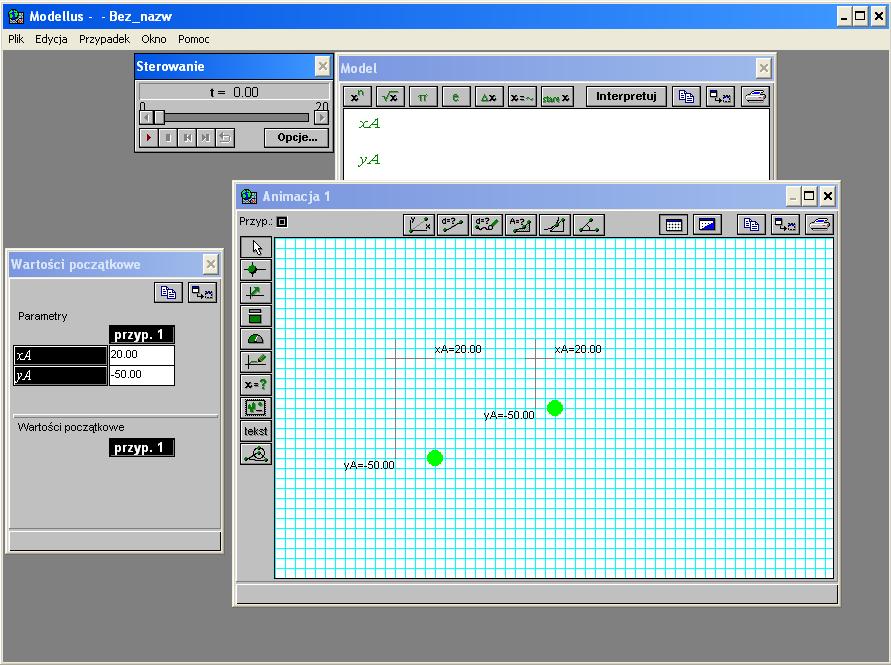The image size is (891, 665).
Task: Click the xA value field 20.00
Action: coord(141,355)
